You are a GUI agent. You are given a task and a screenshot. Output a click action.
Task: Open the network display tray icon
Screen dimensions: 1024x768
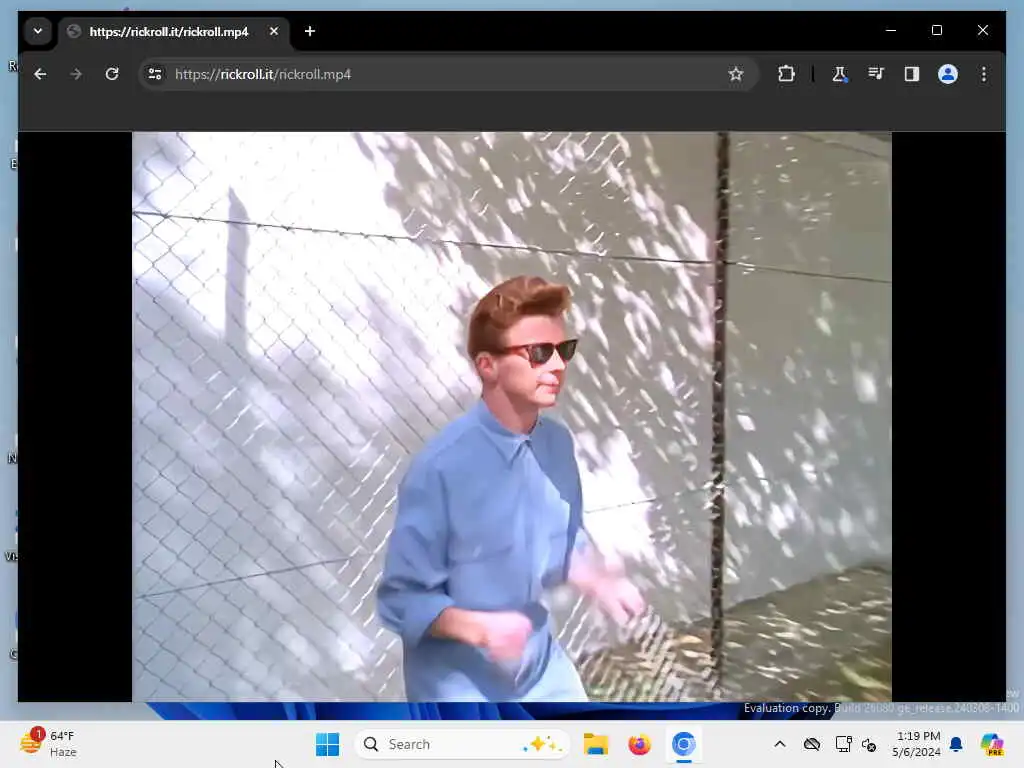pos(843,744)
